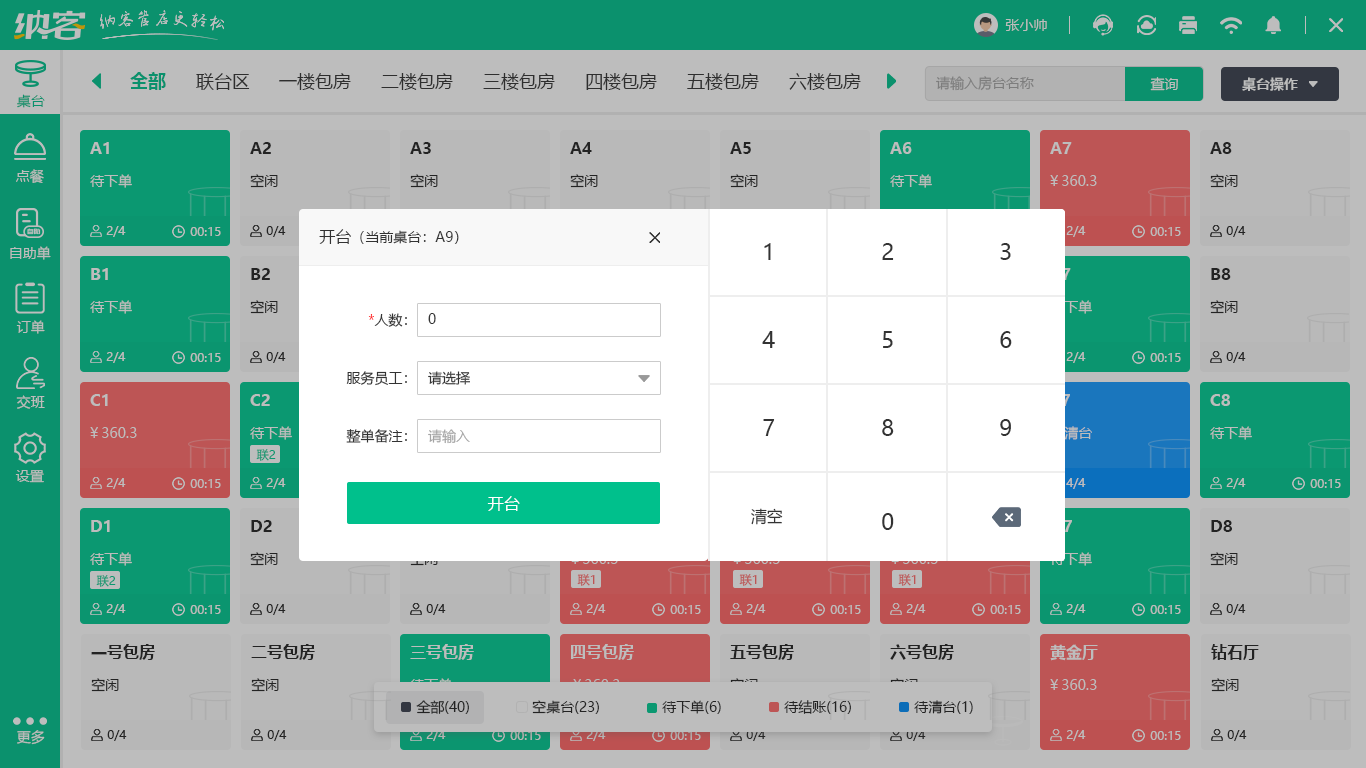1366x768 pixels.
Task: Switch to the 二楼包房 tab
Action: [x=417, y=82]
